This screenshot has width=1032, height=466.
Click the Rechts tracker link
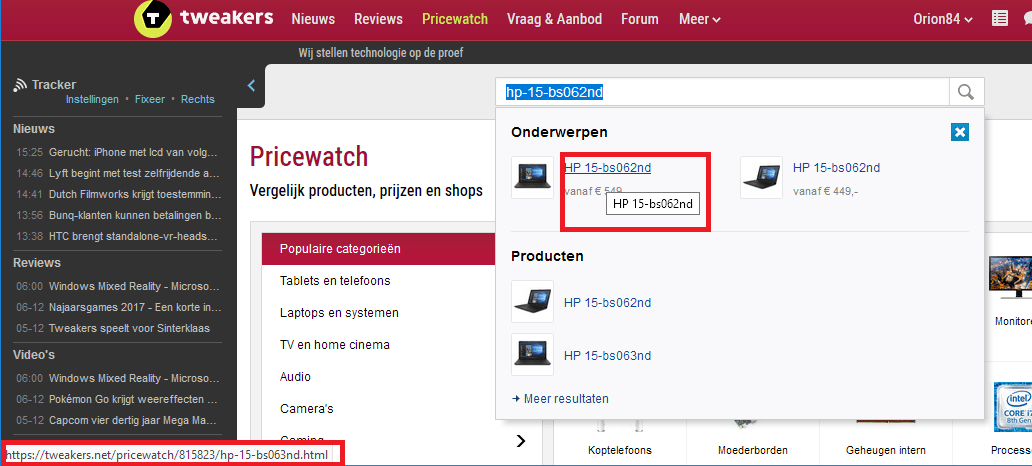(197, 99)
